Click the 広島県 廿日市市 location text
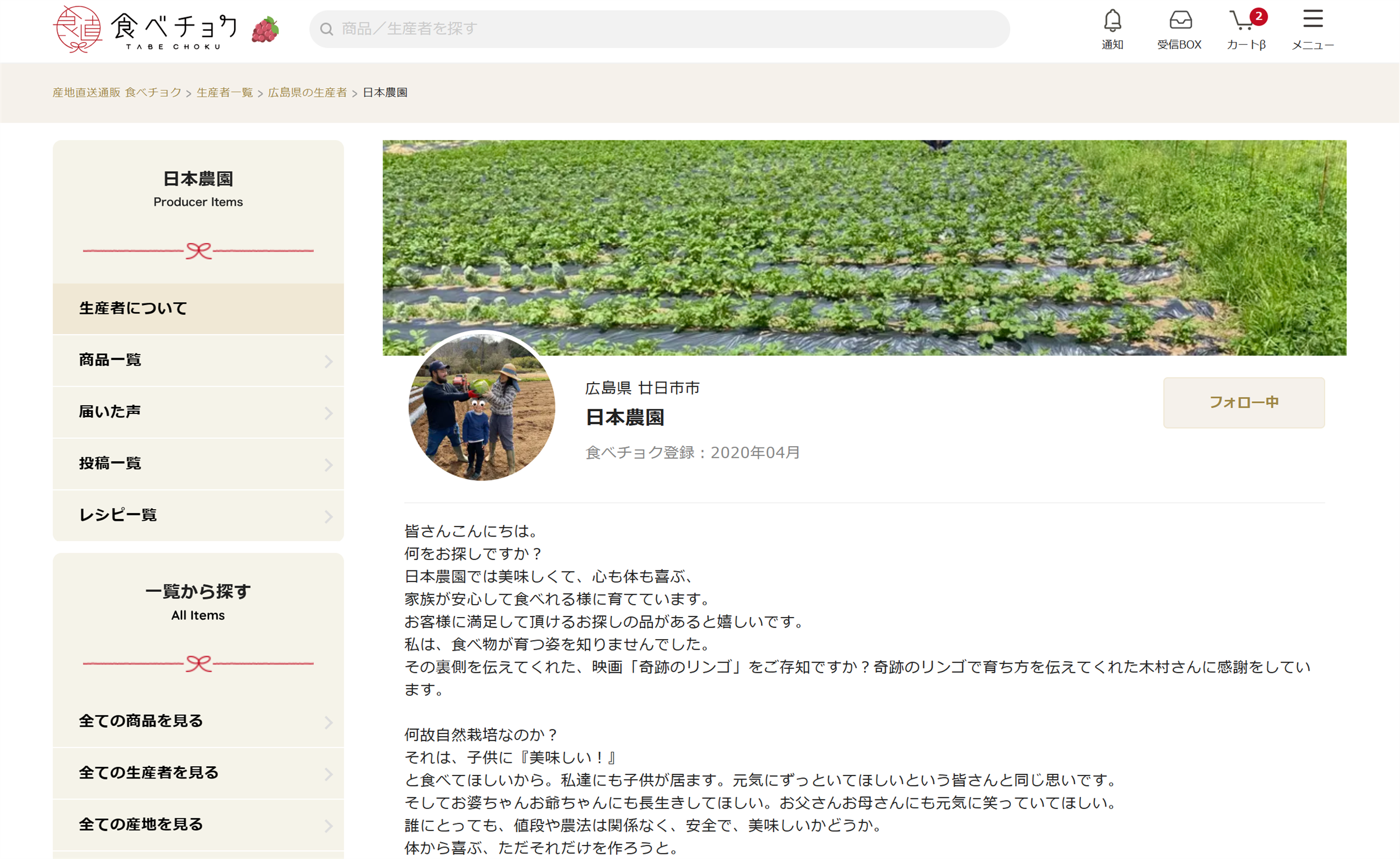 click(x=642, y=388)
